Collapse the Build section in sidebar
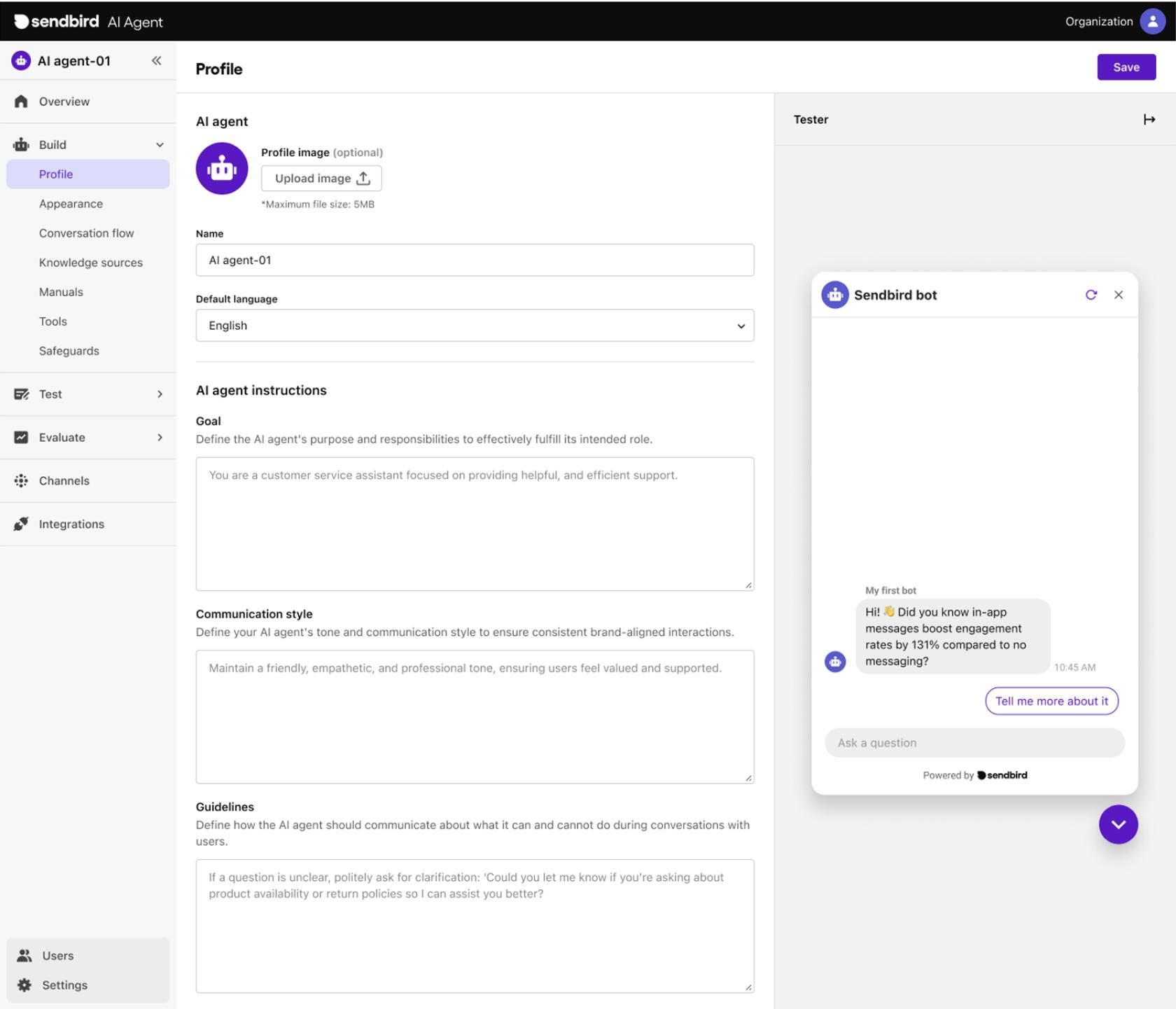1176x1009 pixels. 160,145
